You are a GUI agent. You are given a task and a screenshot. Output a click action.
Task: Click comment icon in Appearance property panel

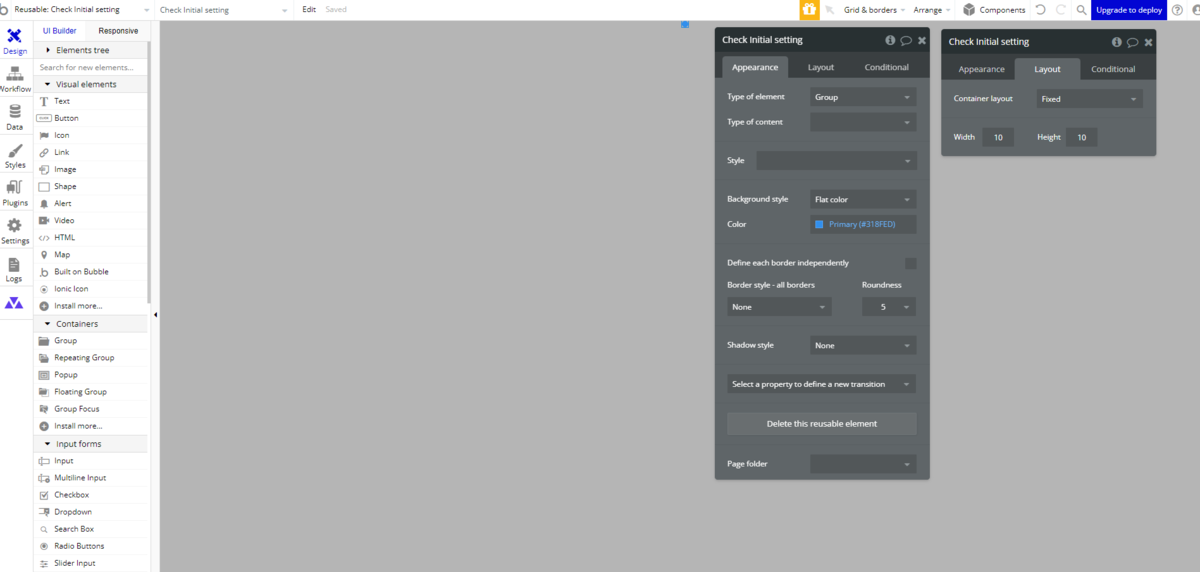[x=906, y=40]
